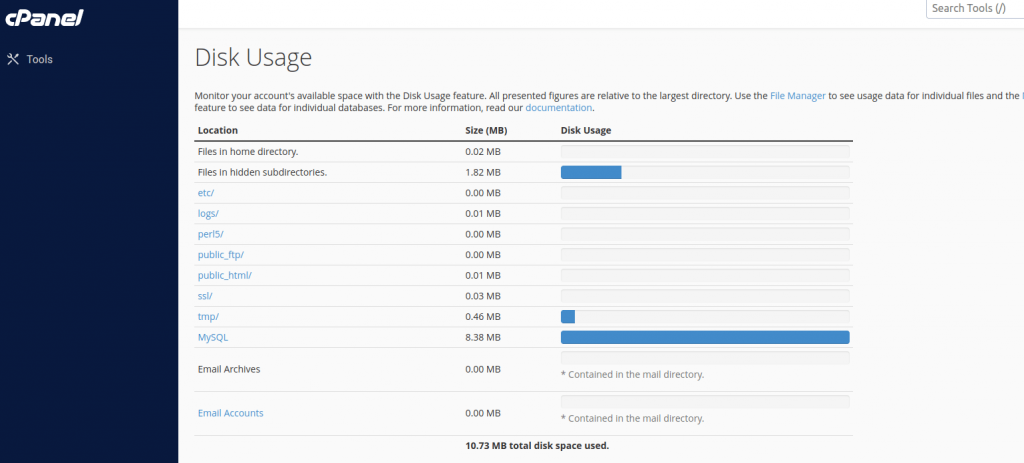Viewport: 1024px width, 463px height.
Task: Click the Size (MB) column header
Action: point(488,131)
